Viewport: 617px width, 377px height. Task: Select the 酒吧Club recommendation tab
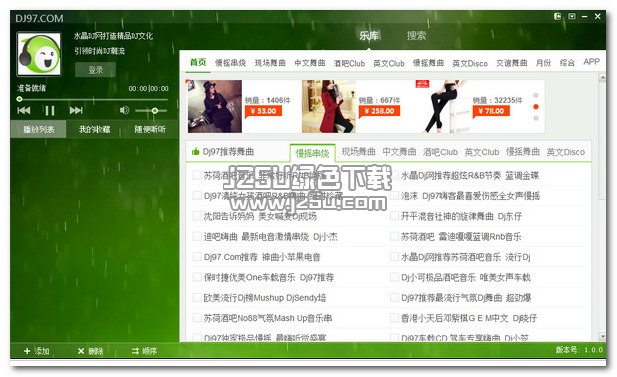(440, 152)
